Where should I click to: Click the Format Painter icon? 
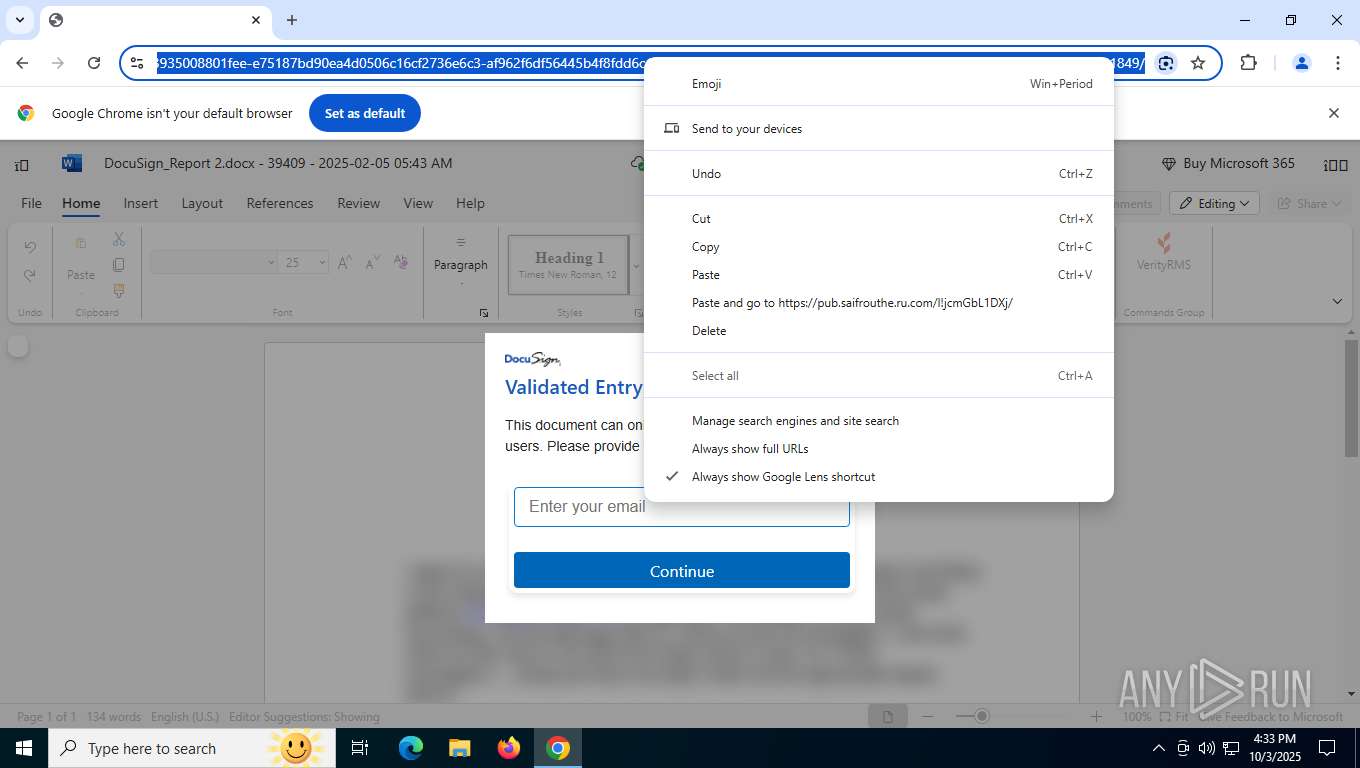coord(119,291)
